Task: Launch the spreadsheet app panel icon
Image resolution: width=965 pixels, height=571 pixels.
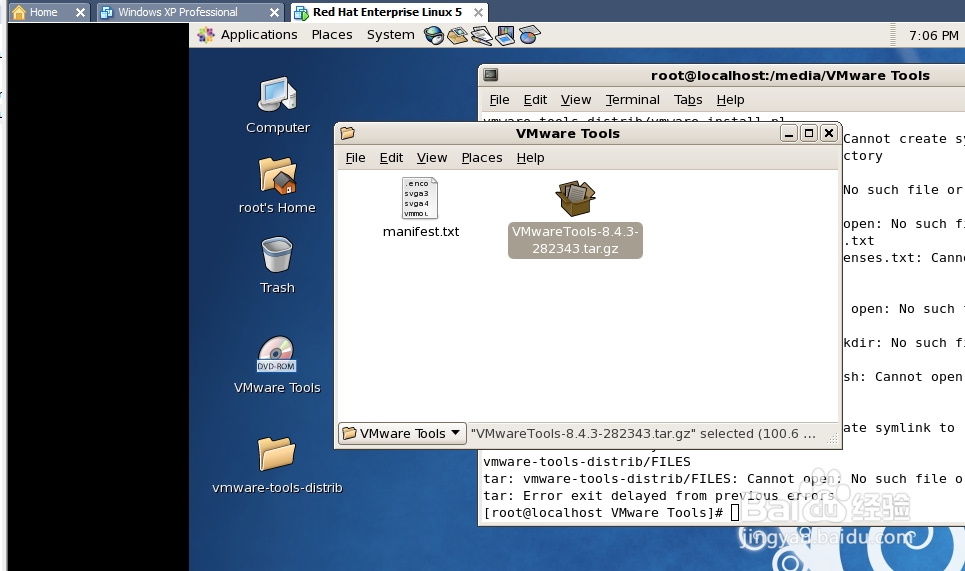Action: (529, 35)
